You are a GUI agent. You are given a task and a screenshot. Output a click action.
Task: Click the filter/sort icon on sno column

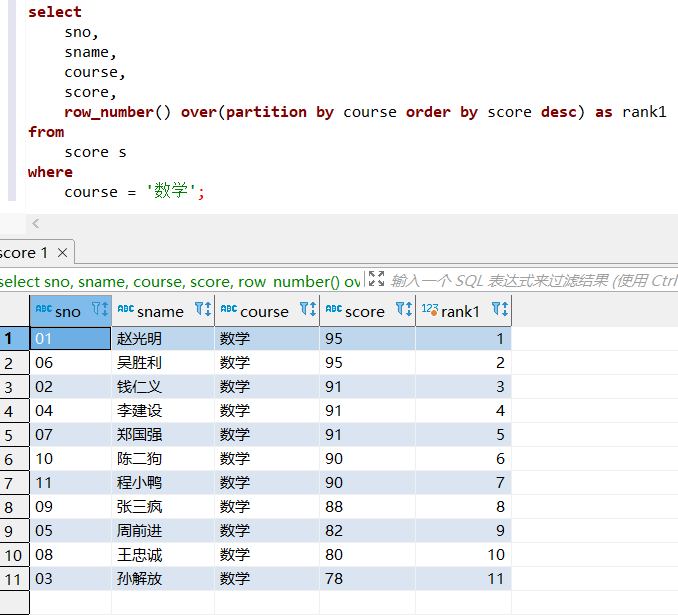click(x=100, y=309)
